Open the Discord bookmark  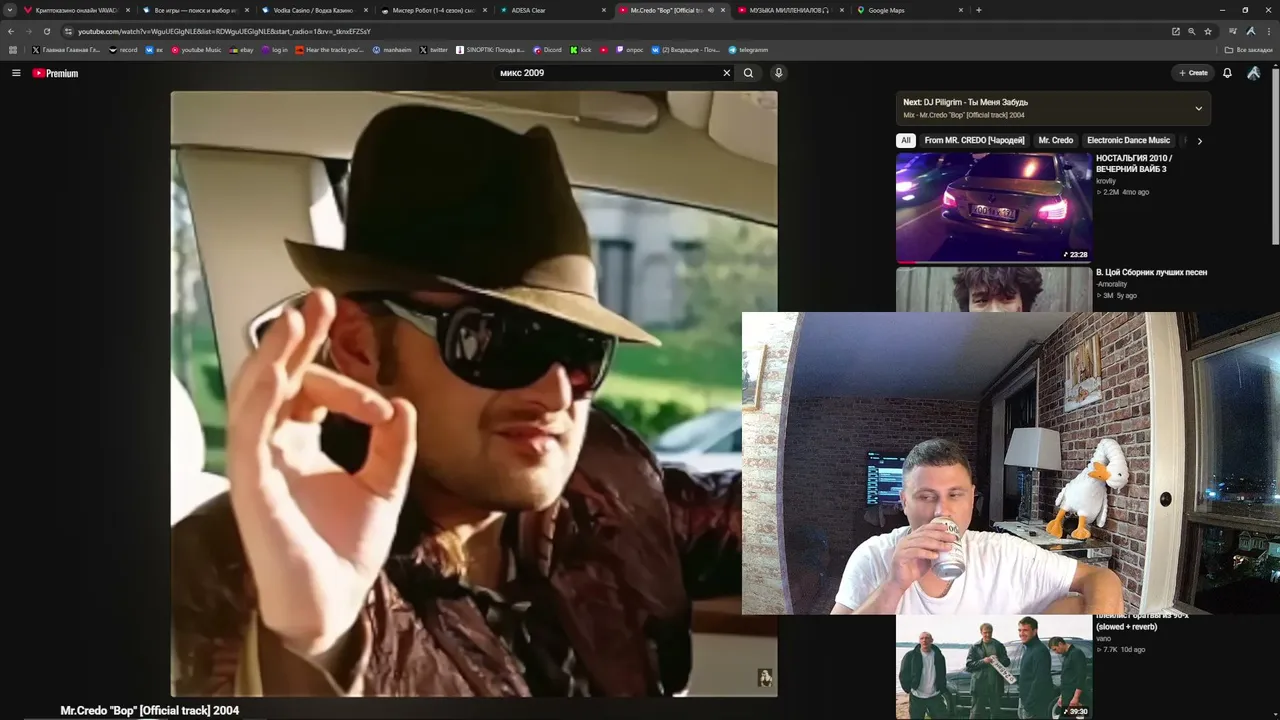point(547,50)
